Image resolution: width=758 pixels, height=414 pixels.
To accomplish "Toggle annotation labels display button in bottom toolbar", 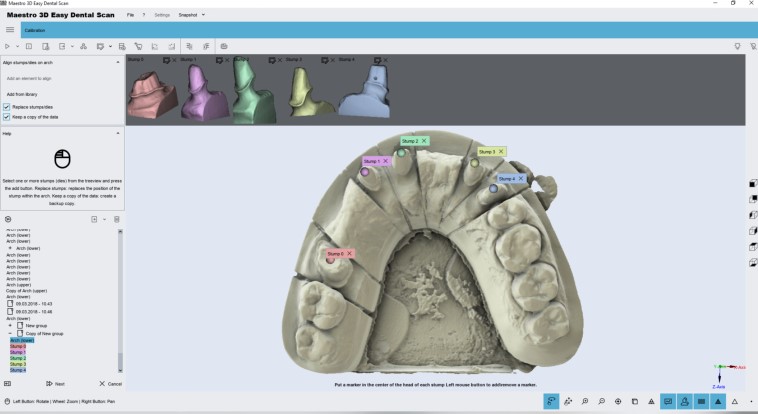I will [668, 401].
